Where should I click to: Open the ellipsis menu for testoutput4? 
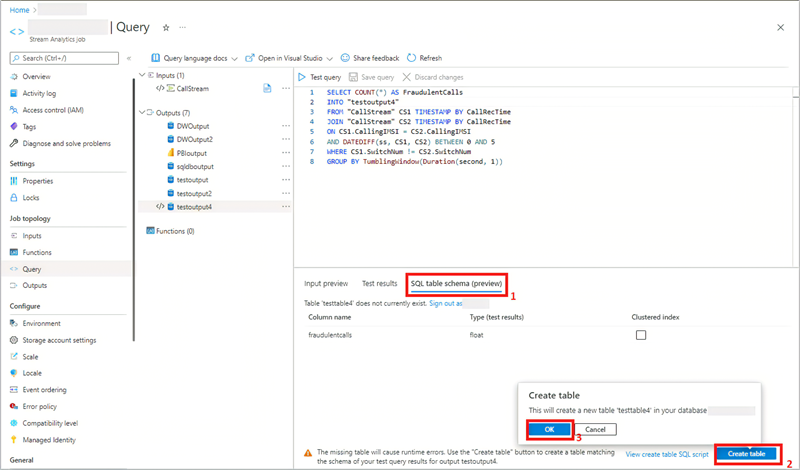click(286, 207)
